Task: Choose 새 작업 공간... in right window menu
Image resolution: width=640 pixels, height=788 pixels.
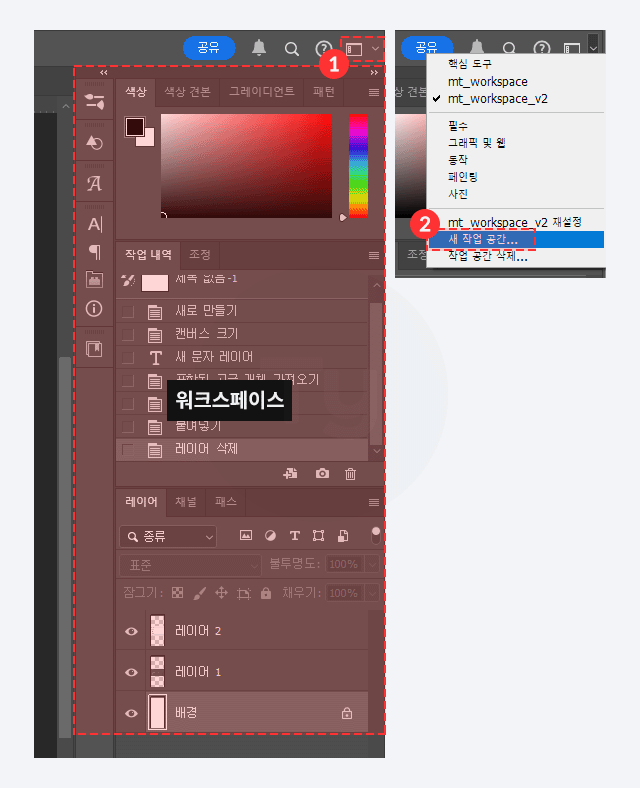Action: click(x=515, y=240)
